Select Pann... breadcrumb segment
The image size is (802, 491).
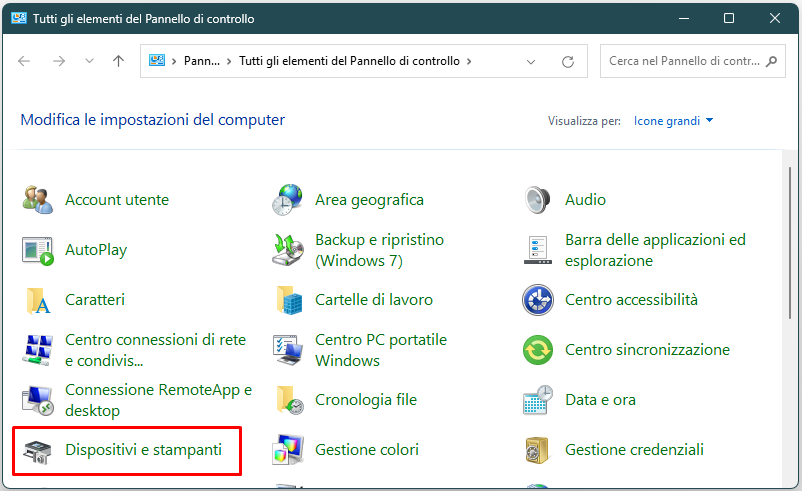click(x=202, y=61)
